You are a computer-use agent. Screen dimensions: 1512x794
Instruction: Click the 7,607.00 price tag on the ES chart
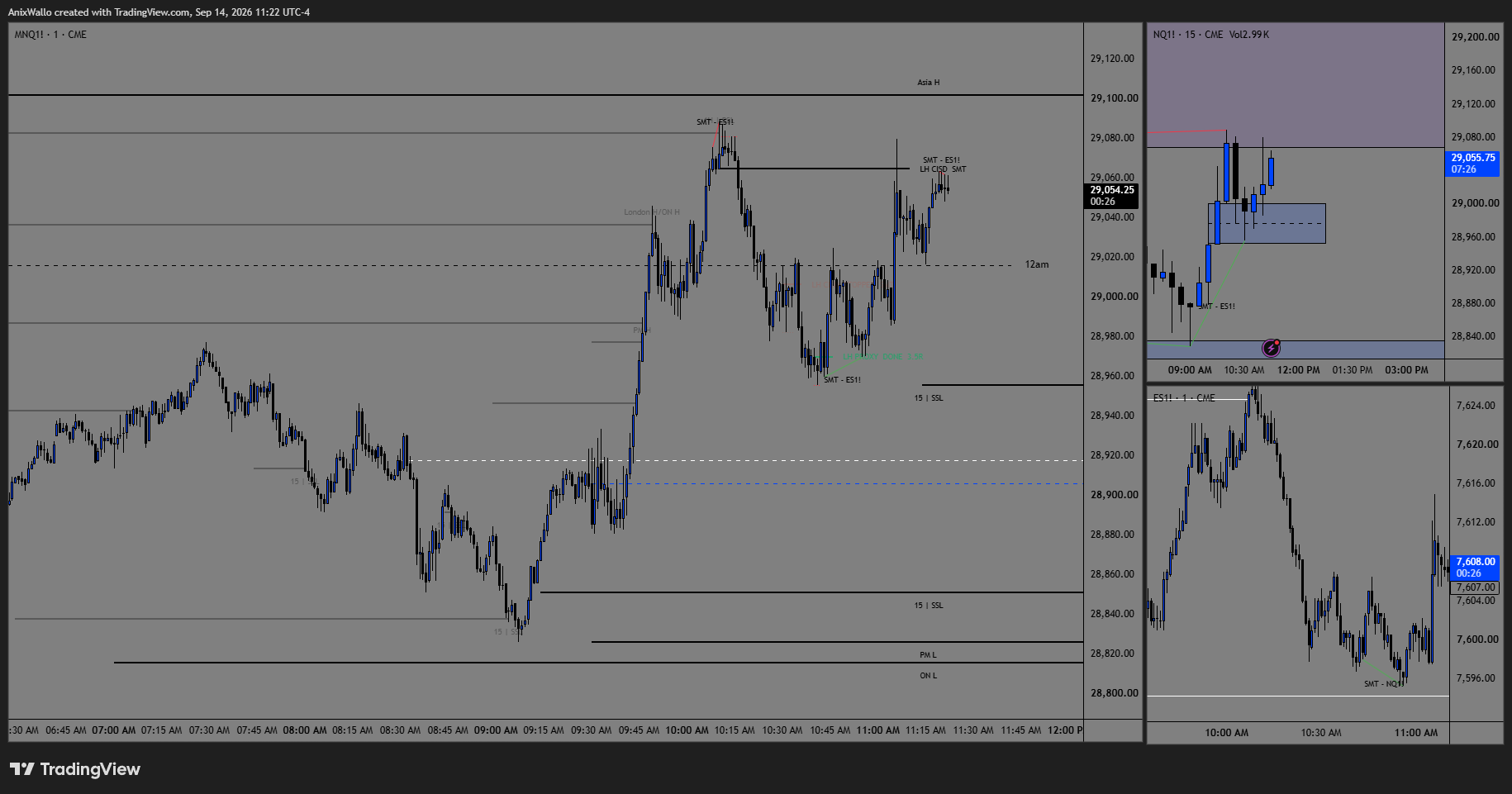[1476, 587]
